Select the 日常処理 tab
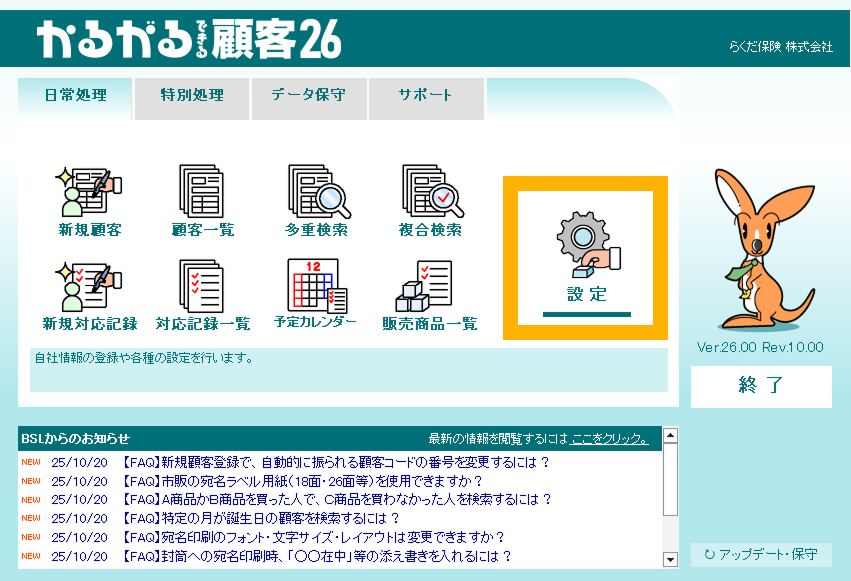Viewport: 851px width, 581px height. tap(75, 96)
